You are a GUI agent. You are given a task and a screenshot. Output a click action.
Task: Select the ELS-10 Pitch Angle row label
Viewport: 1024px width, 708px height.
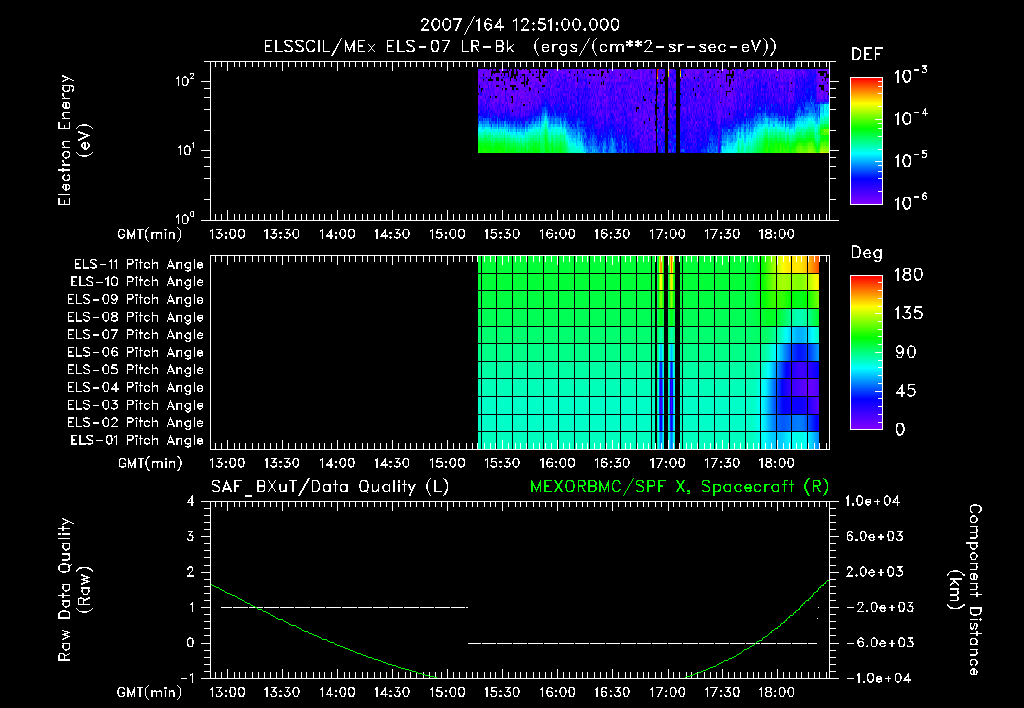(137, 282)
